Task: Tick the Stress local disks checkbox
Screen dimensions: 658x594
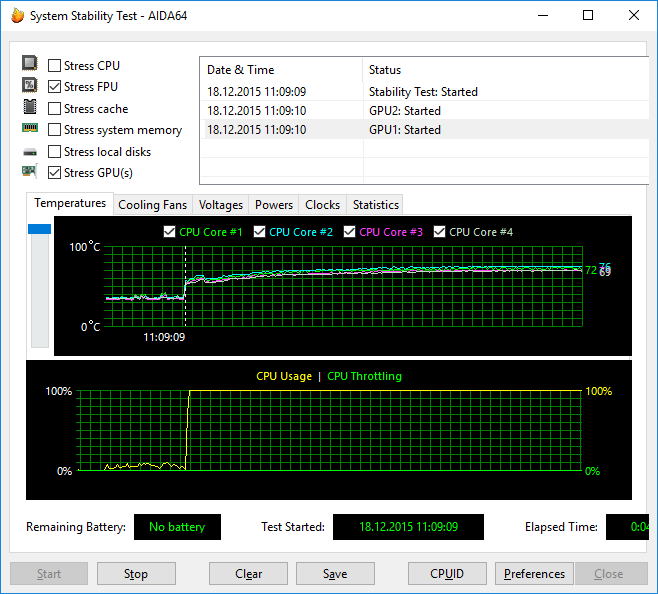Action: (x=54, y=152)
